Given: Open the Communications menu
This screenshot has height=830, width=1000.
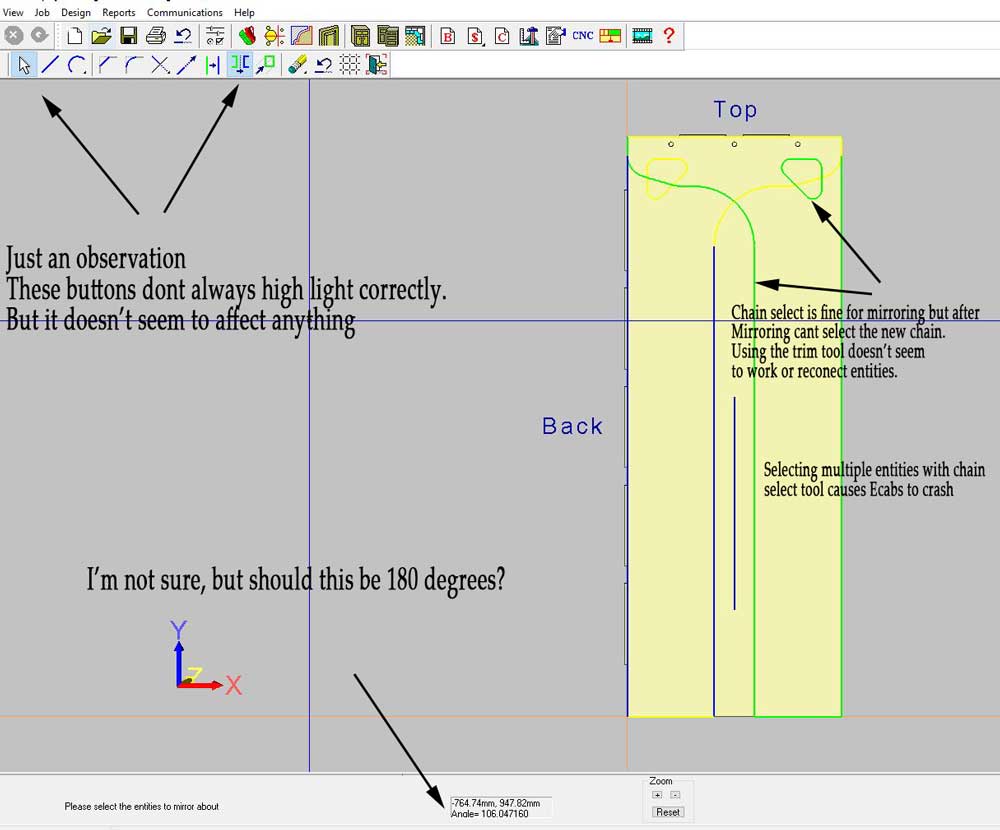Looking at the screenshot, I should (x=184, y=13).
